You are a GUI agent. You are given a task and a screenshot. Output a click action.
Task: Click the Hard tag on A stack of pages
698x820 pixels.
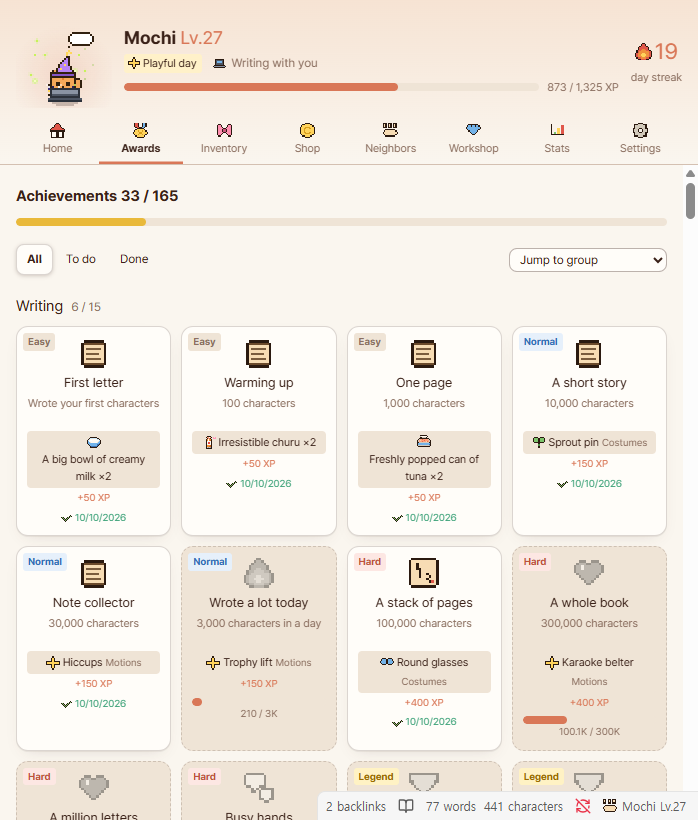pos(370,562)
